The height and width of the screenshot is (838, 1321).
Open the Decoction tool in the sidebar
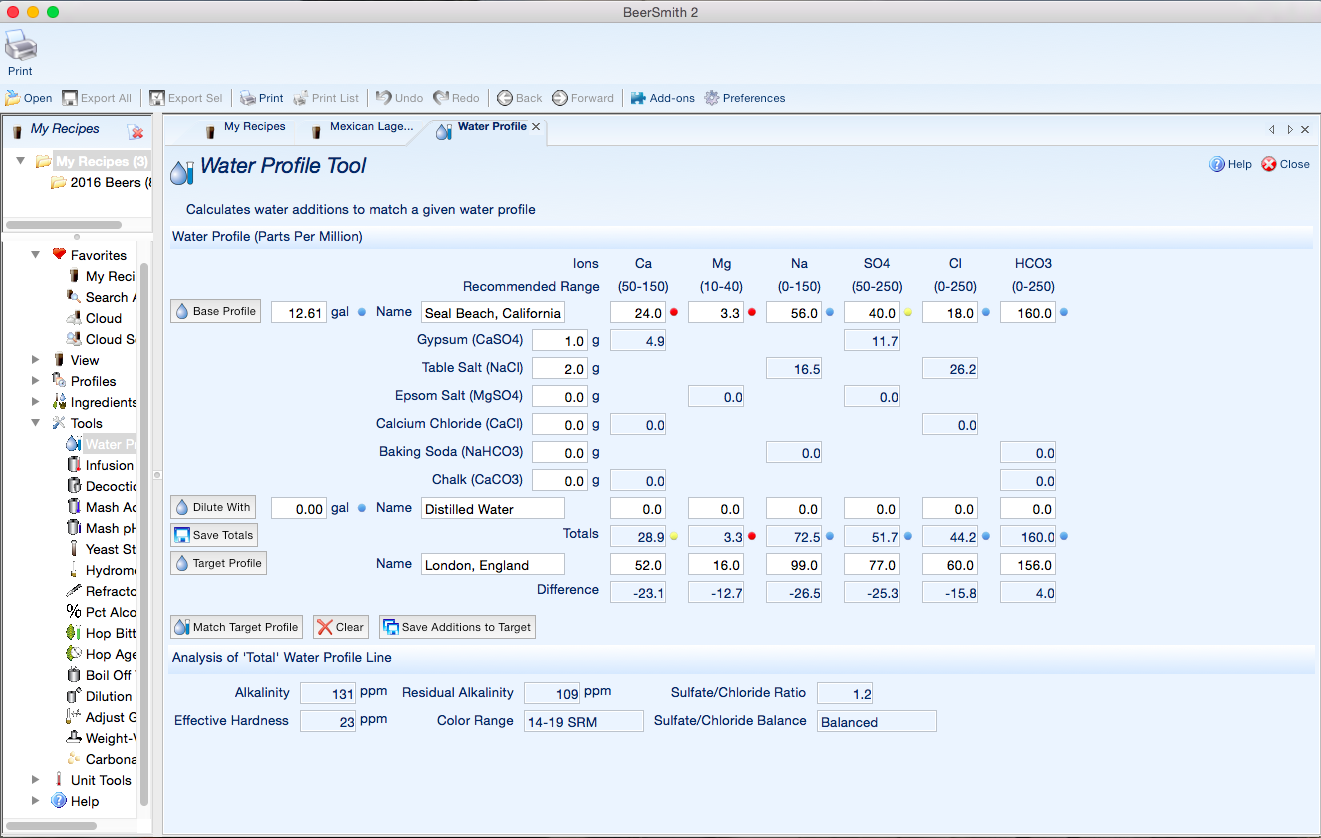(x=101, y=486)
